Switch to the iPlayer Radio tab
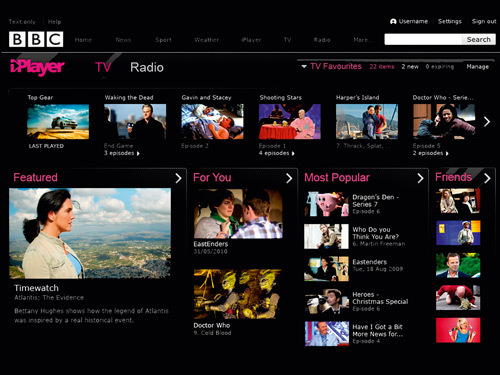The height and width of the screenshot is (375, 500). [147, 67]
